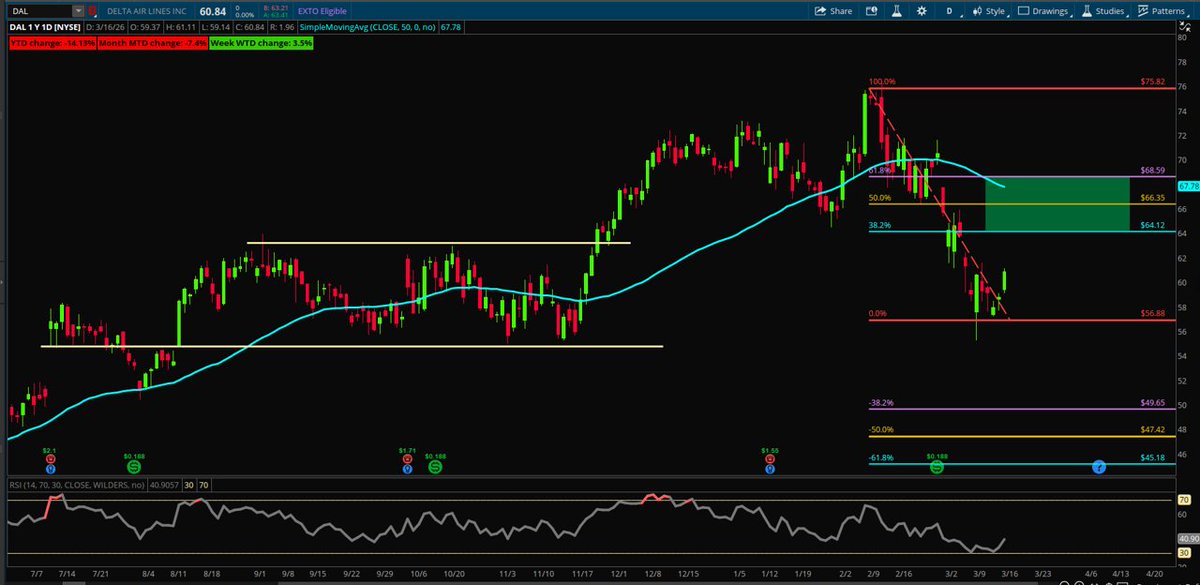The image size is (1200, 585).
Task: Select the -61.8% Fibonacci extension label
Action: pos(880,457)
